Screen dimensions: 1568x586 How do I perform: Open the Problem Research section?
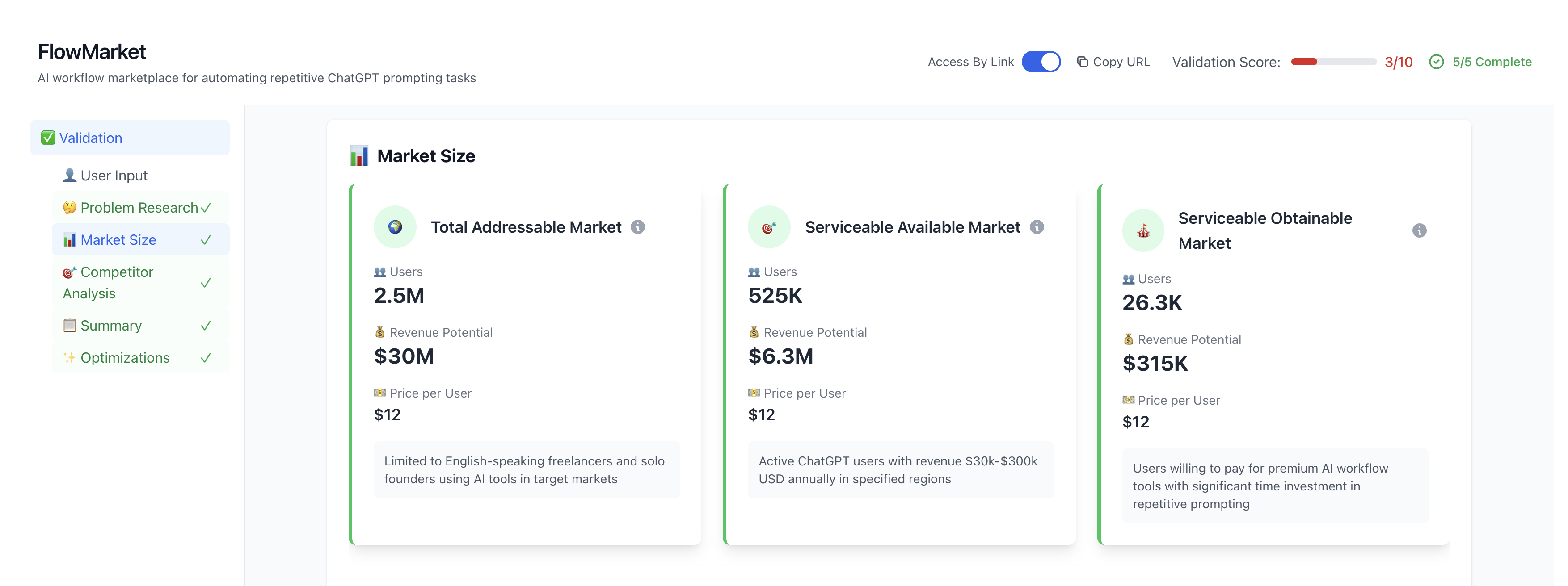[139, 208]
